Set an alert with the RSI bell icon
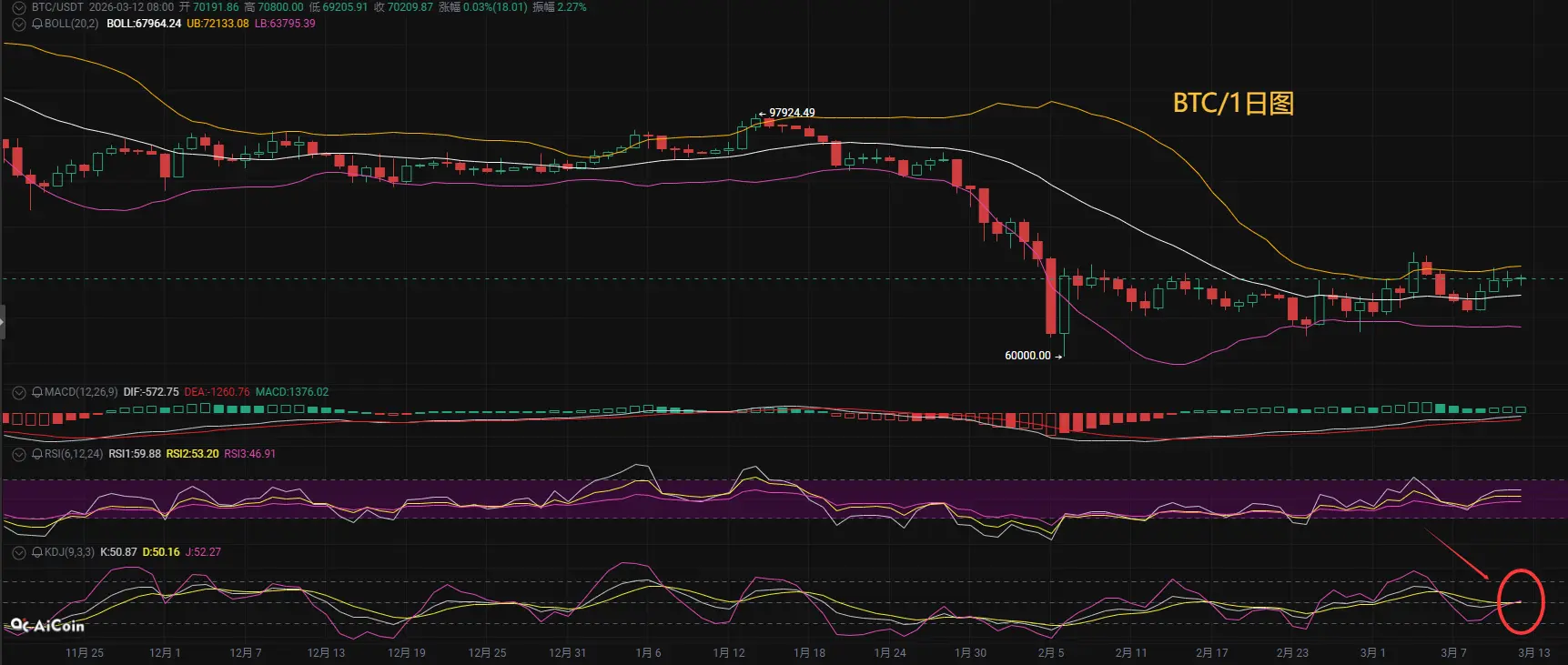1568x665 pixels. [37, 454]
